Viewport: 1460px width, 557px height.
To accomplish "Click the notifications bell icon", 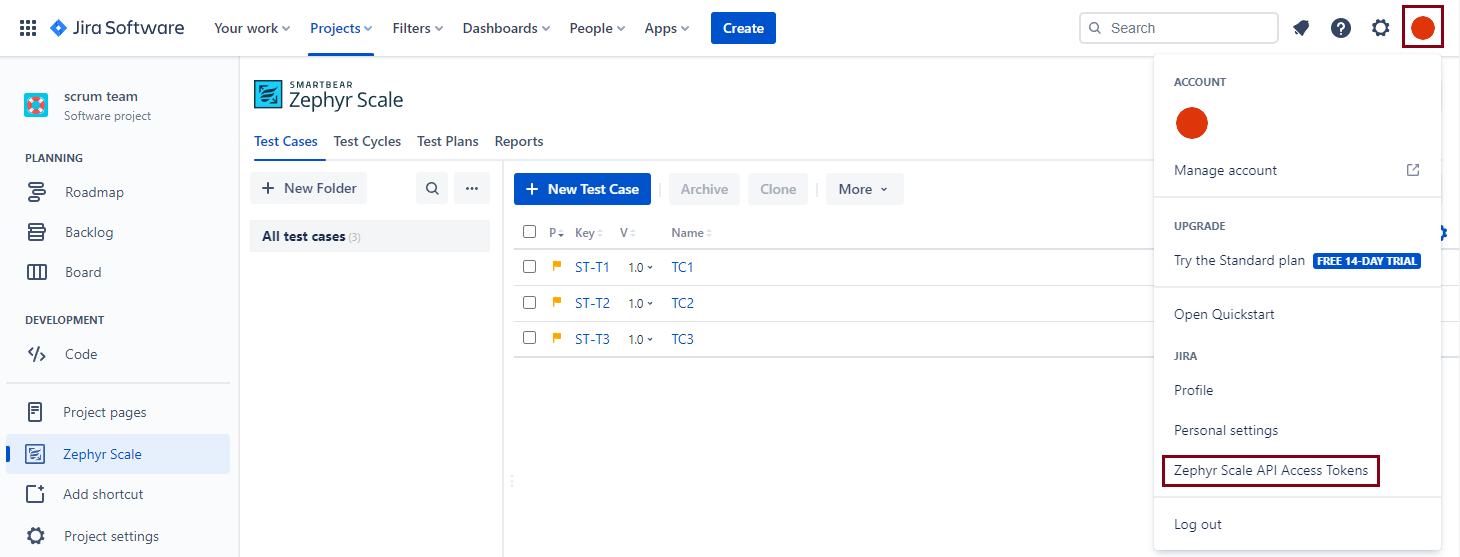I will pyautogui.click(x=1301, y=28).
